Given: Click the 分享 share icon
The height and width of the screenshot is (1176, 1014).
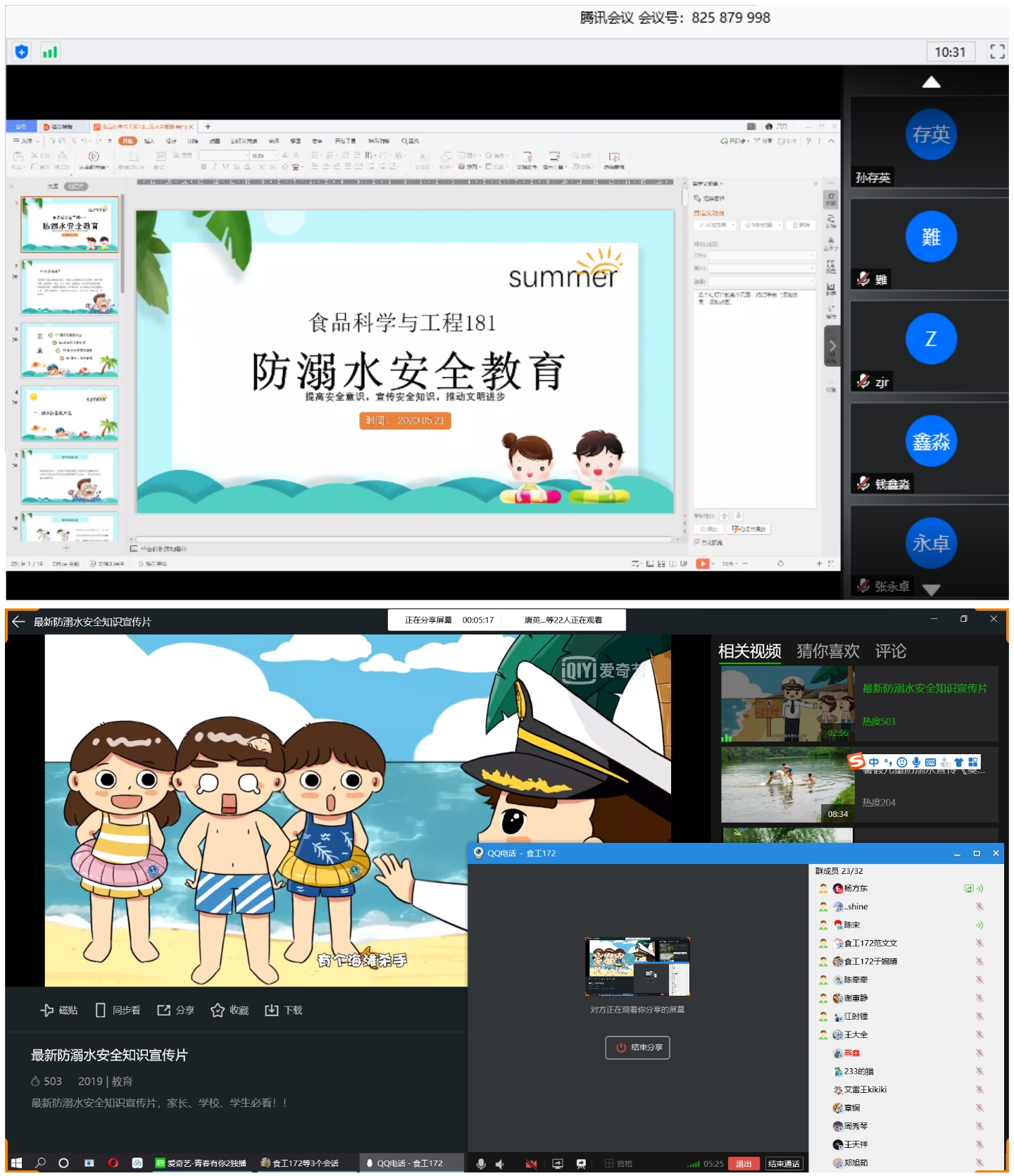Looking at the screenshot, I should click(x=164, y=1010).
